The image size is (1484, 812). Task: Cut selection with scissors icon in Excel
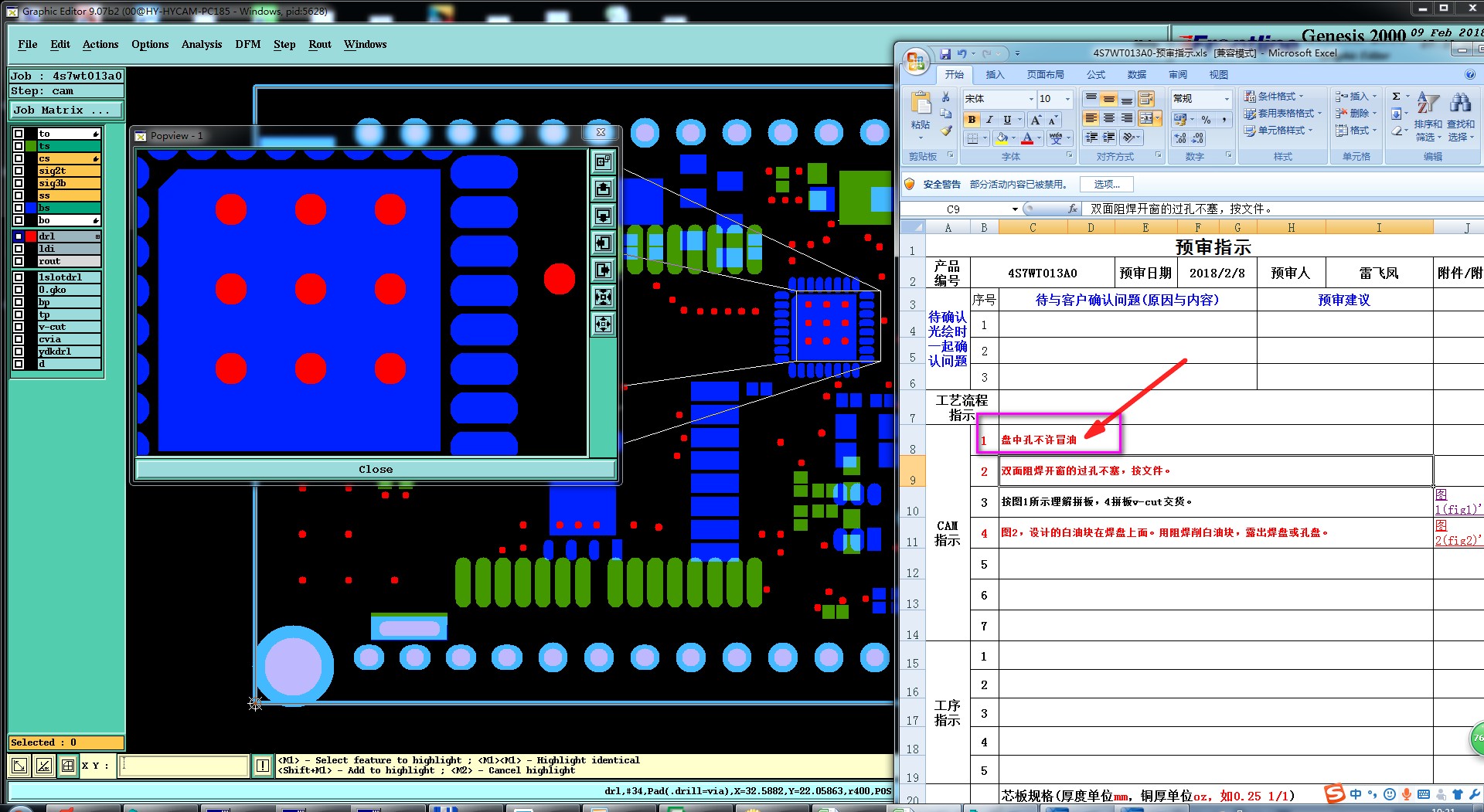click(945, 97)
